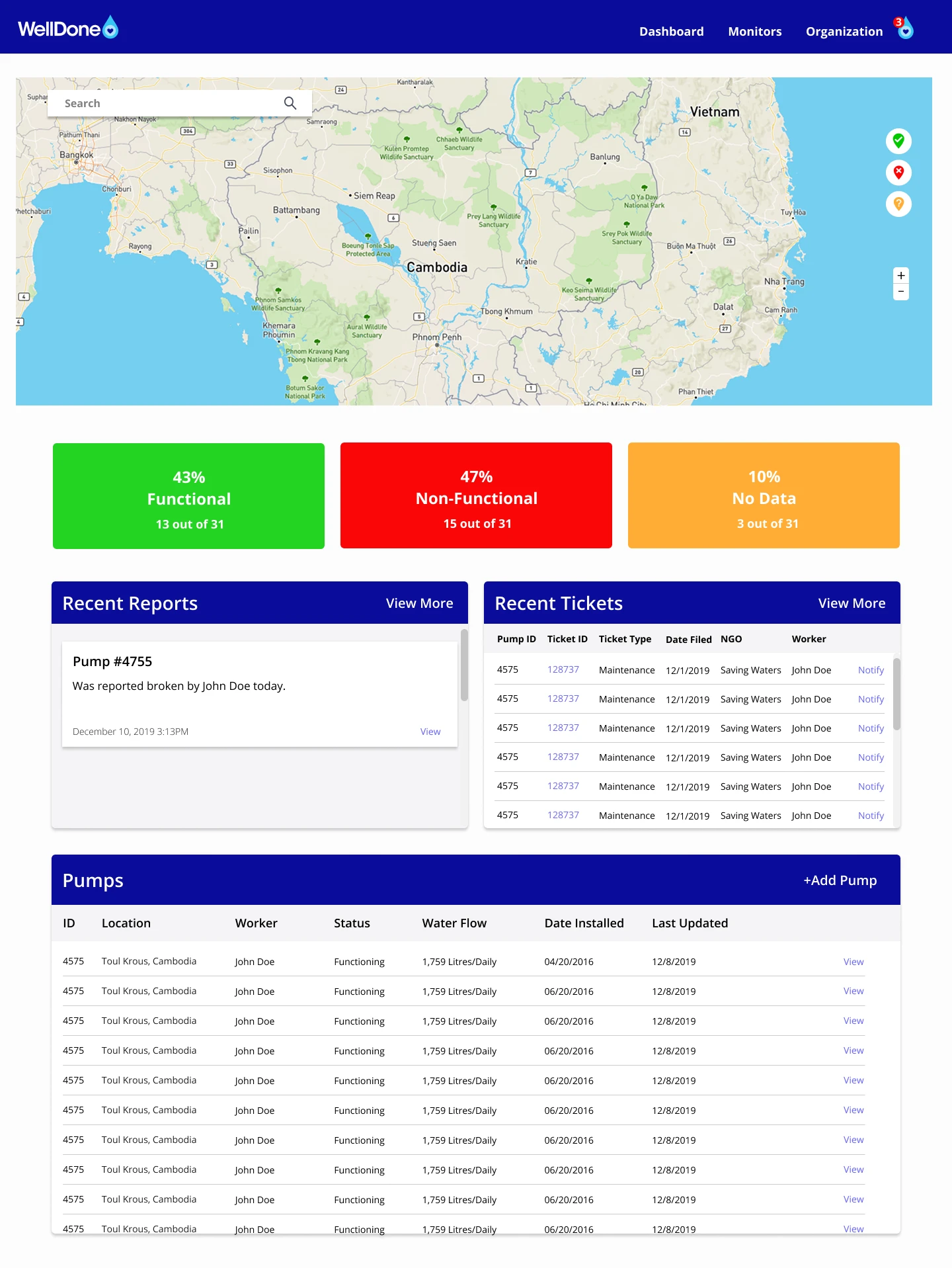This screenshot has width=952, height=1268.
Task: Click the Recent Tickets scrollbar
Action: (x=896, y=693)
